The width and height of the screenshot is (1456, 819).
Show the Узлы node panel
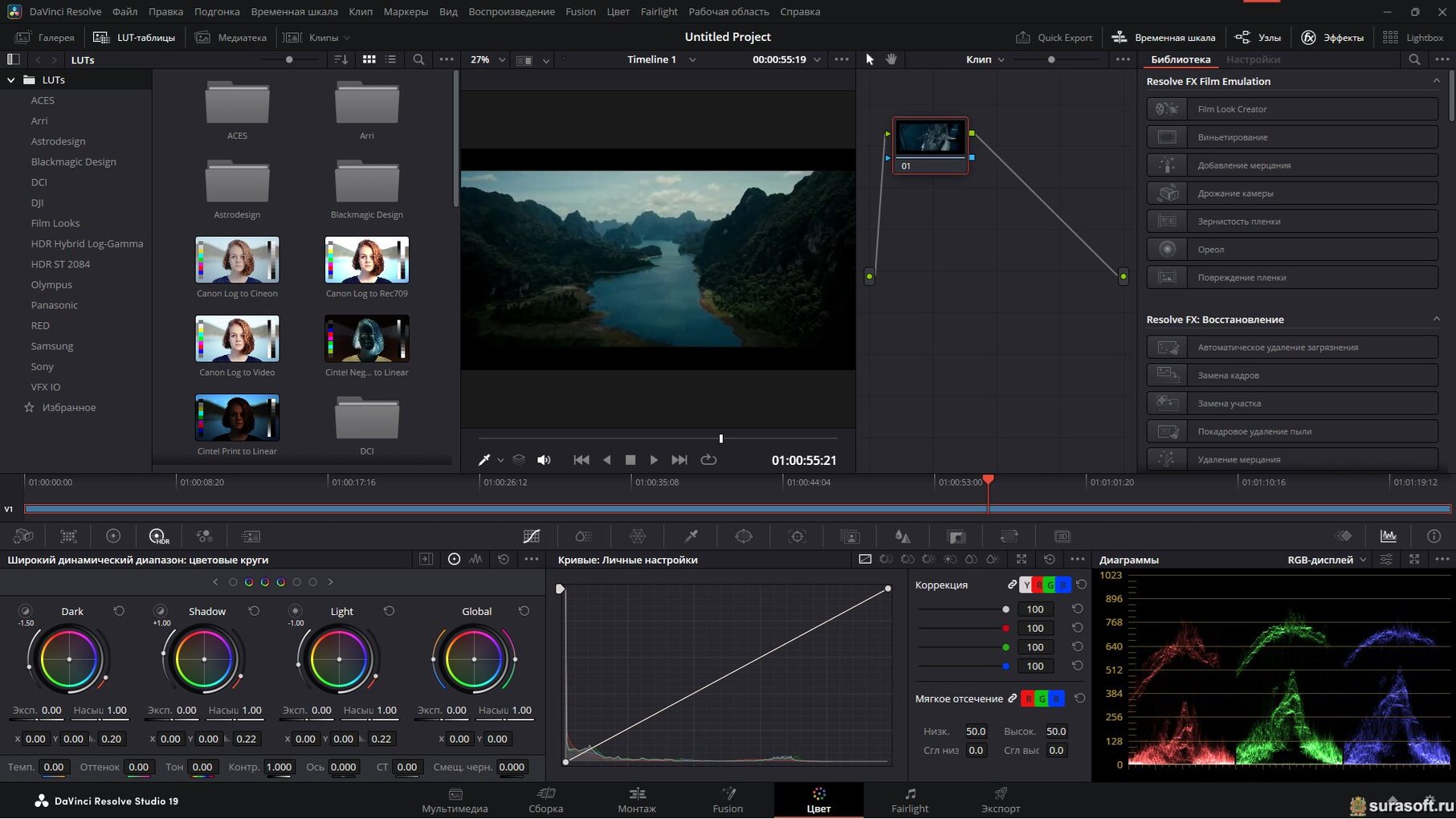pos(1258,38)
